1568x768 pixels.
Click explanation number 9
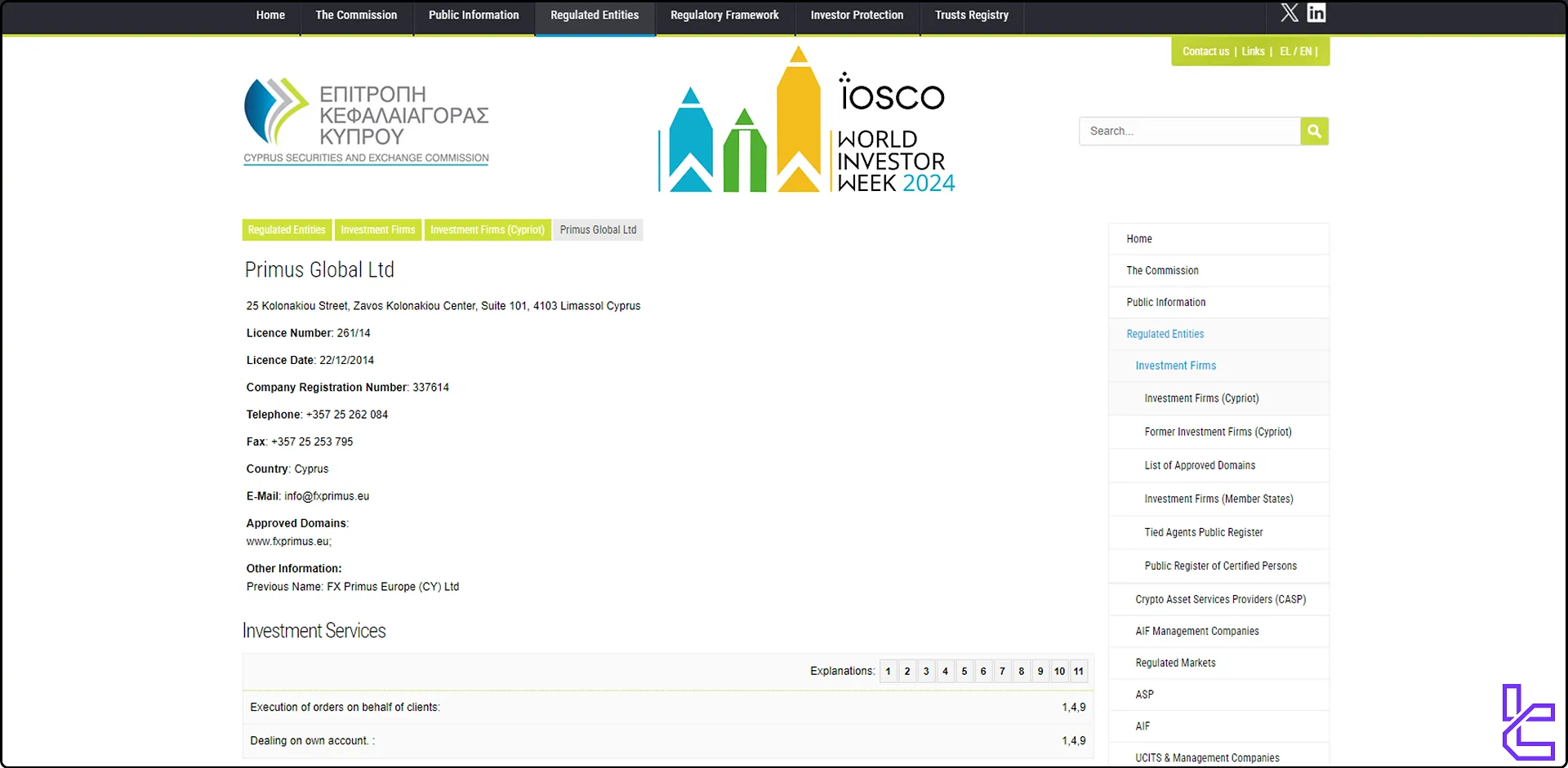[x=1040, y=672]
